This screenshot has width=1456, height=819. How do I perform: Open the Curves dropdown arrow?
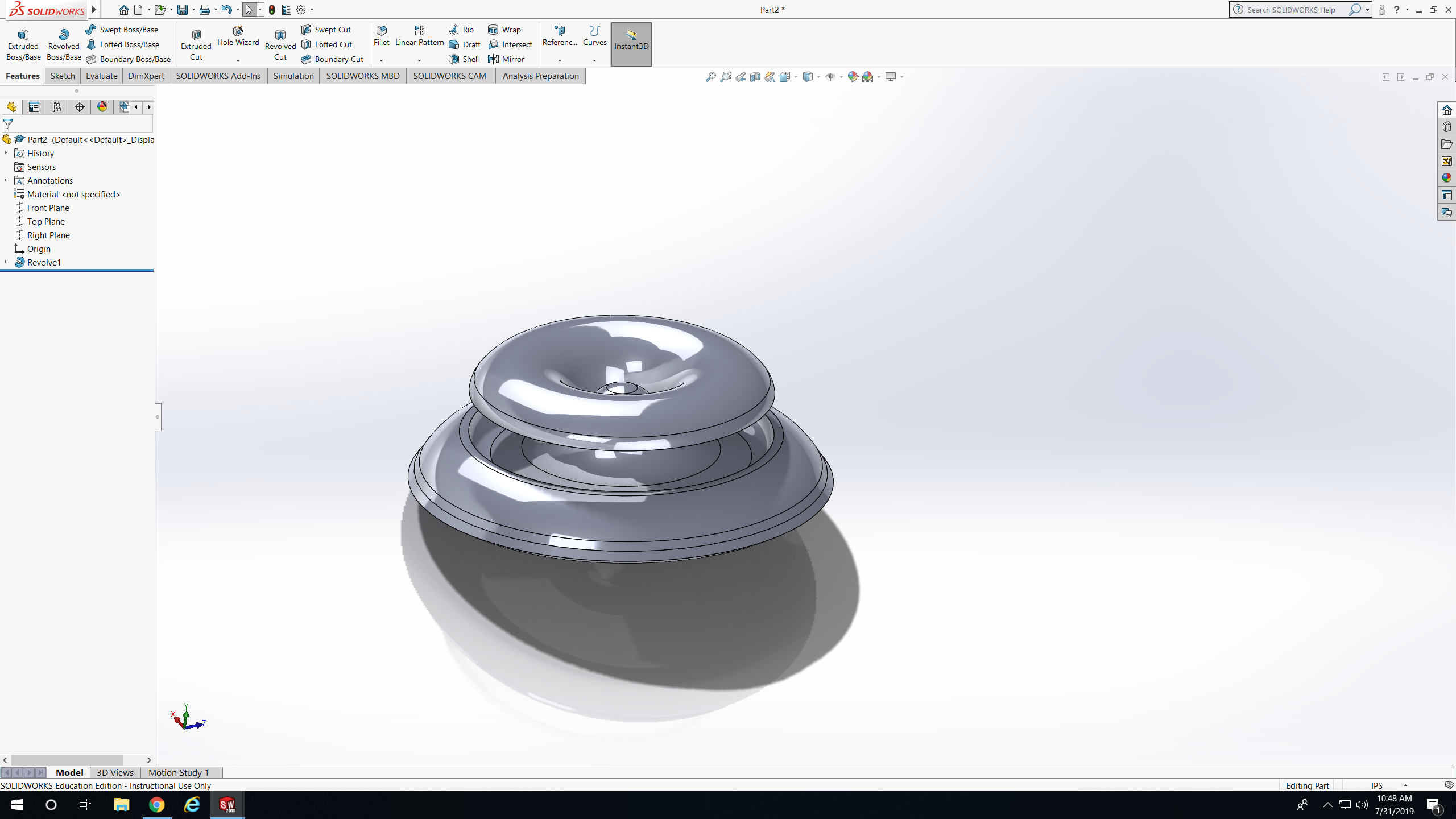(x=594, y=60)
